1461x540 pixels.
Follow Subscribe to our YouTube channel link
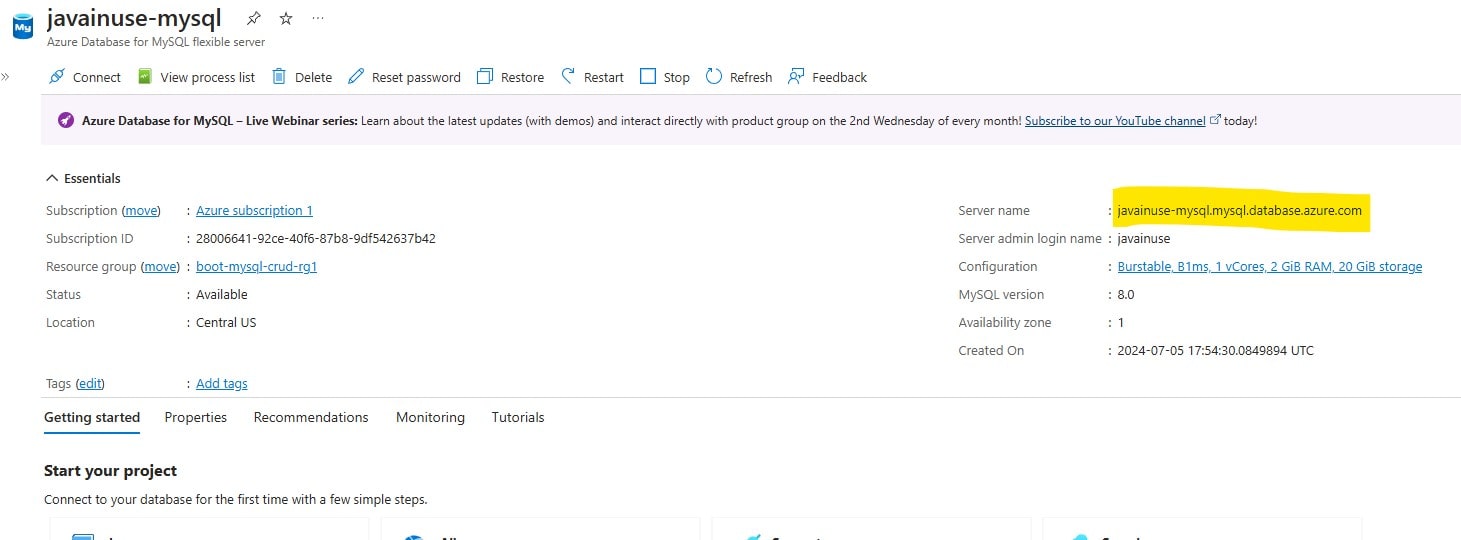(1115, 120)
